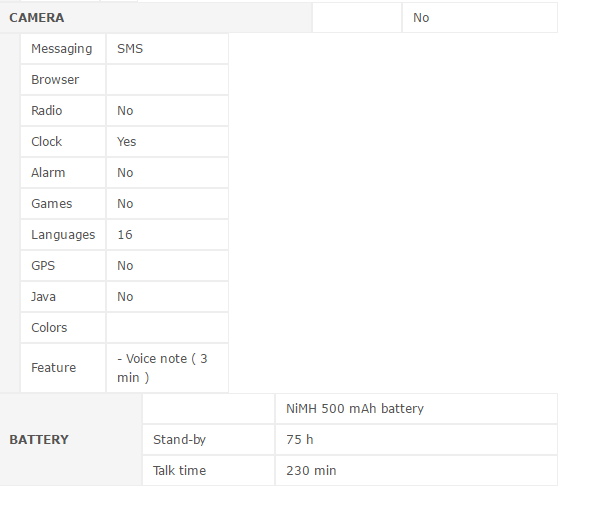Click the Stand-by label cell
This screenshot has height=508, width=597.
point(208,440)
